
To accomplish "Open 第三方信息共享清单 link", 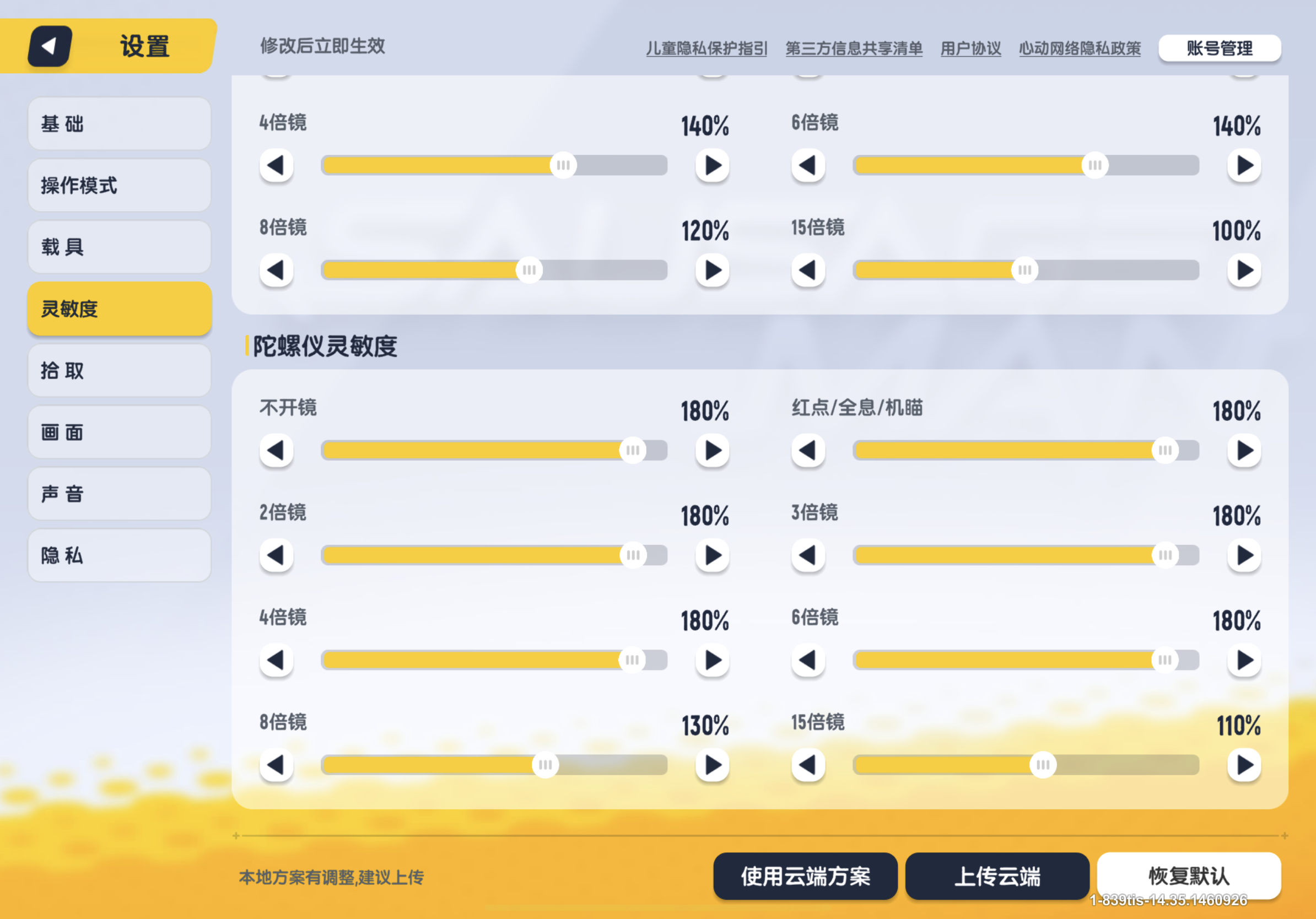I will tap(854, 48).
